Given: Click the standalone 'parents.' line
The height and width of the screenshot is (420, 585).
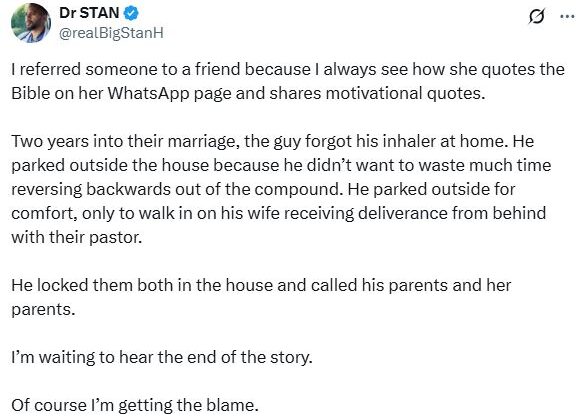Looking at the screenshot, I should (43, 310).
